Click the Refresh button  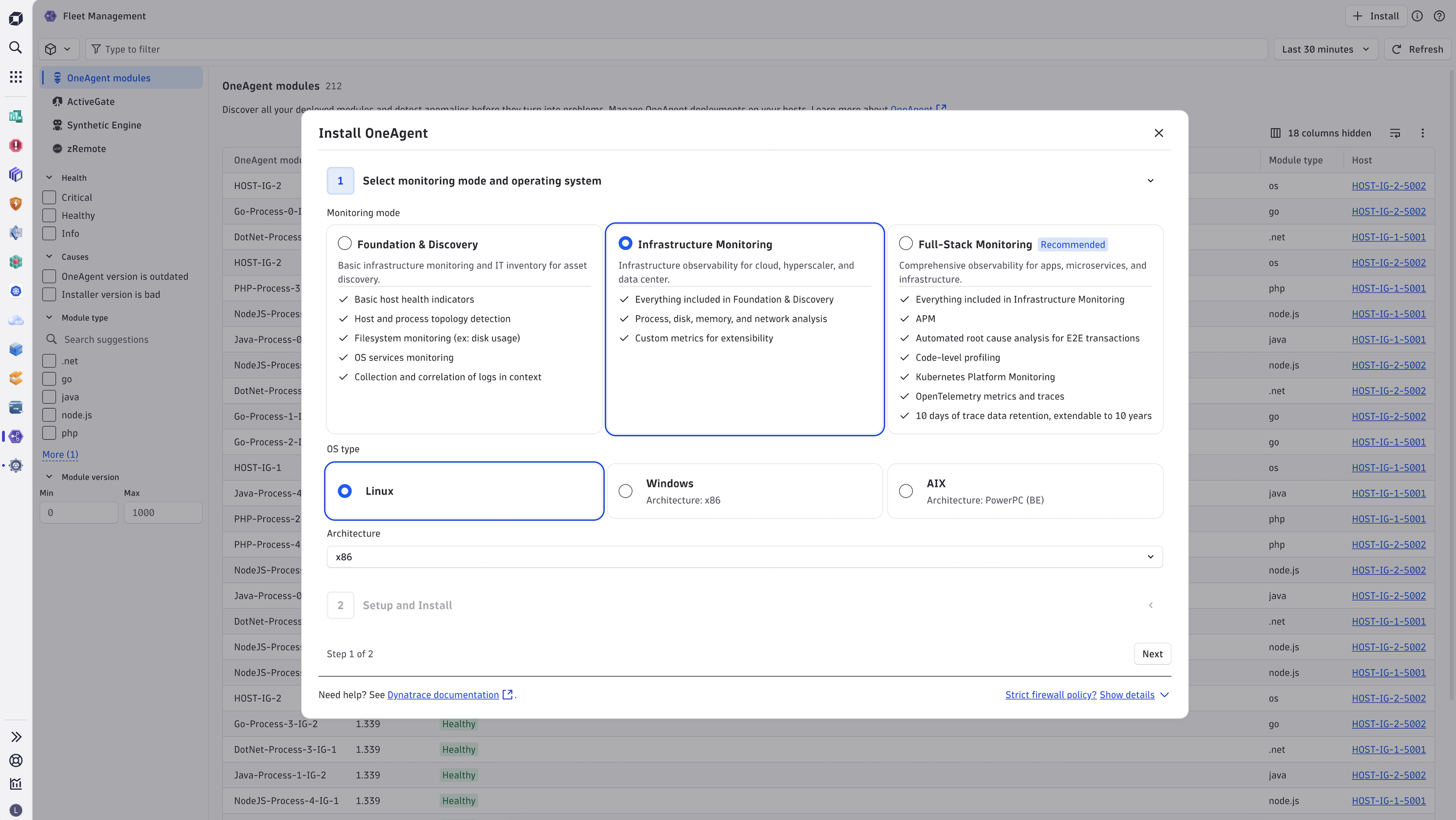tap(1418, 49)
